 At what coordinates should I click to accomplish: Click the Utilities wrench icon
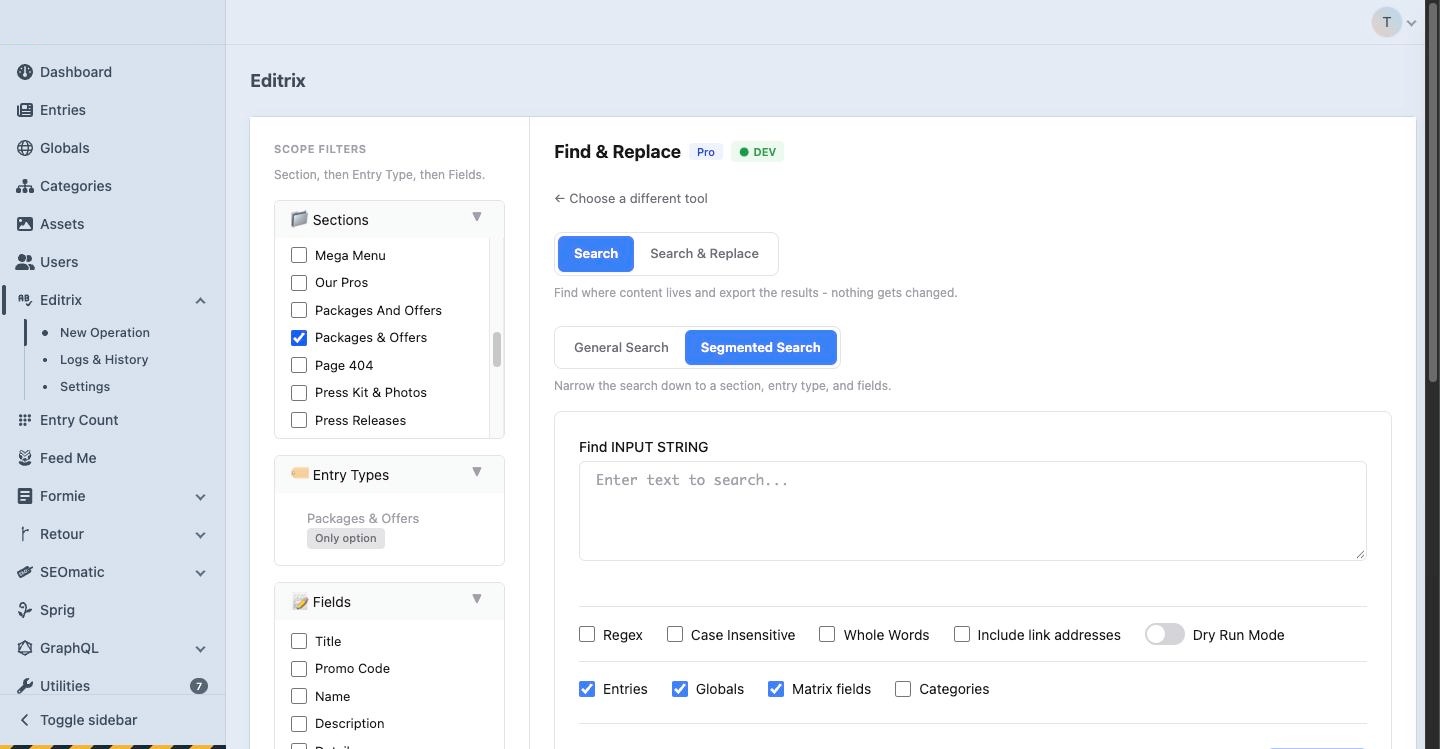(25, 686)
